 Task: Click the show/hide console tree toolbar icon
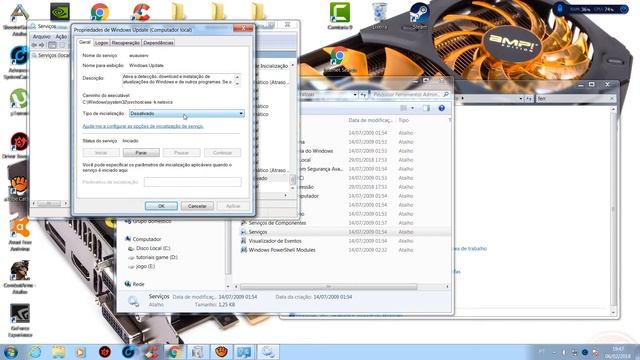pyautogui.click(x=52, y=45)
